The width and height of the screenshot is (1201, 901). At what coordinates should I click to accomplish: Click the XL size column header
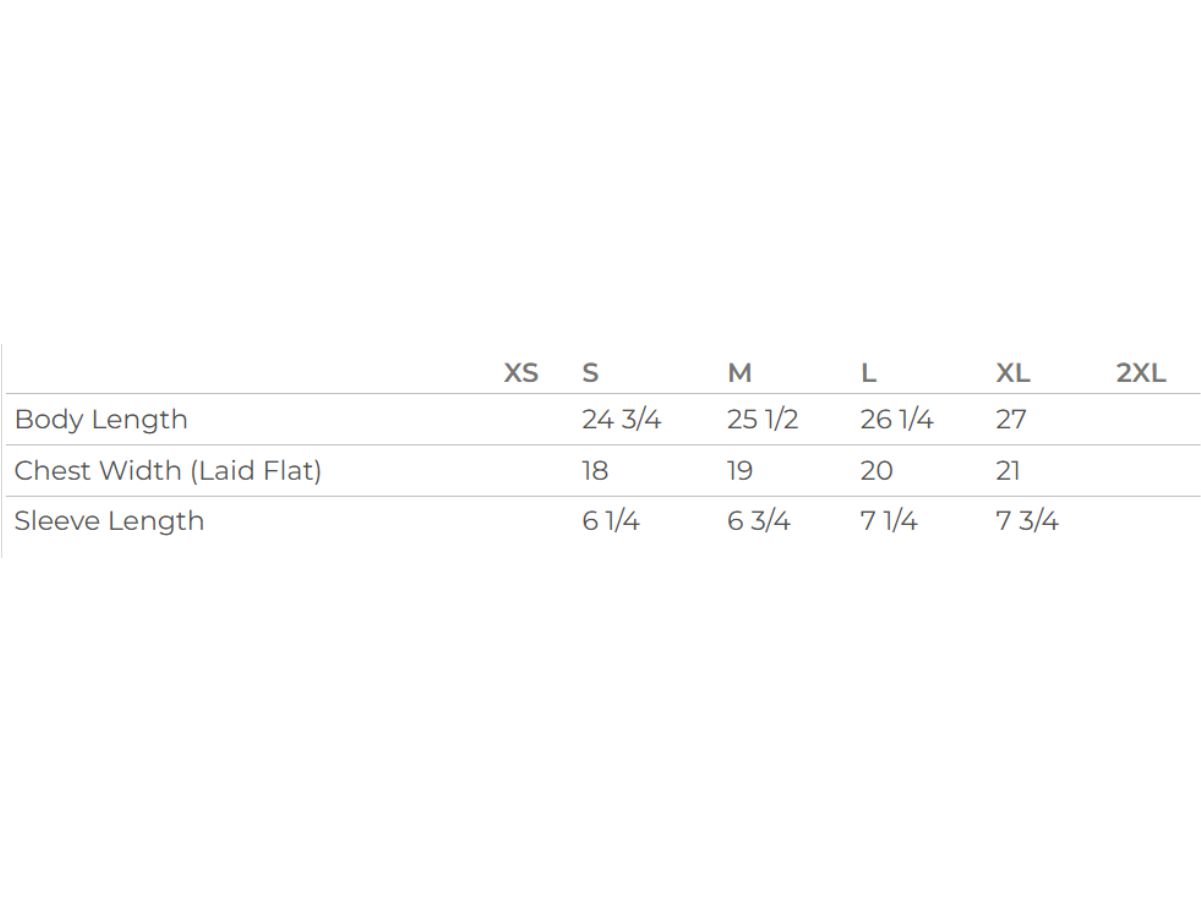1012,373
